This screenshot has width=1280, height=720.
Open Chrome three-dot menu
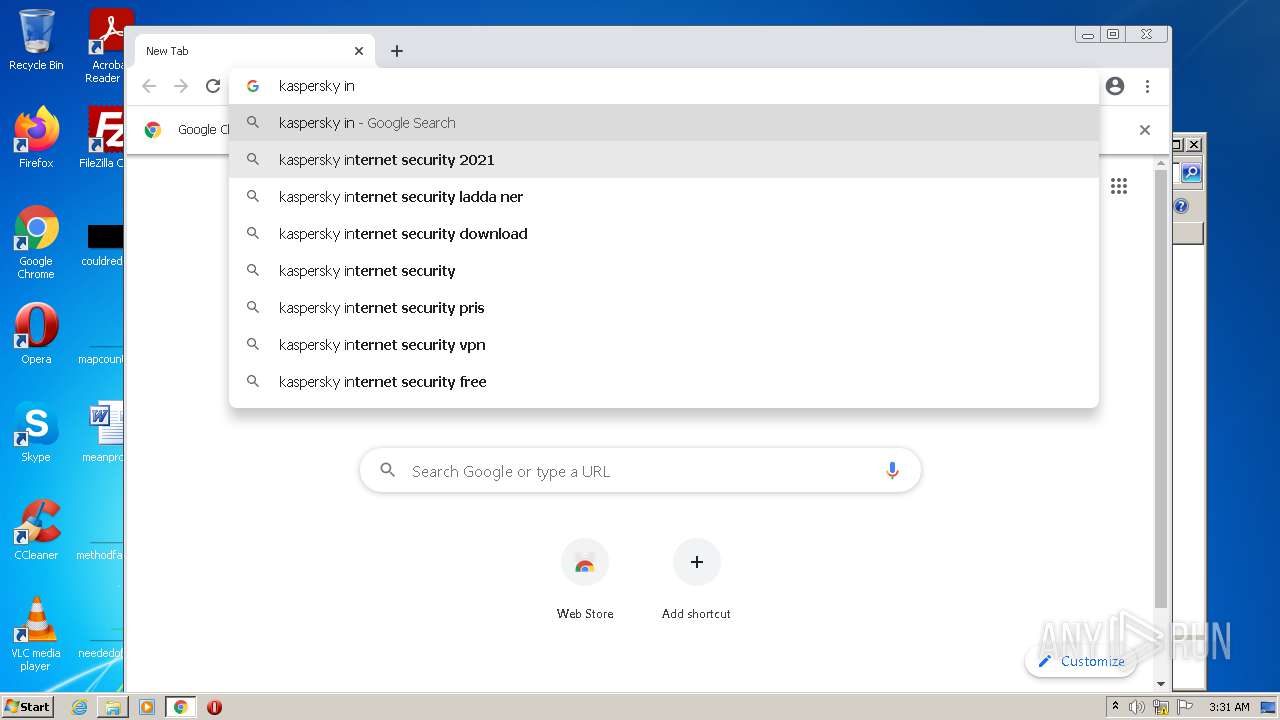[x=1147, y=86]
